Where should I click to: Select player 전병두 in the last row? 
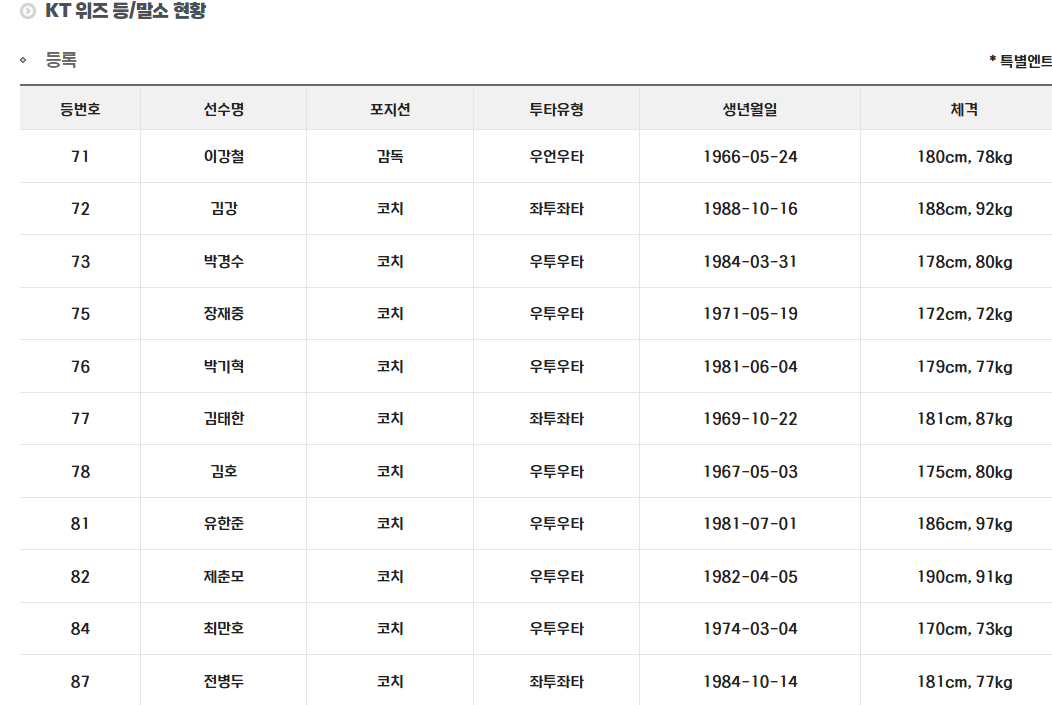tap(223, 682)
